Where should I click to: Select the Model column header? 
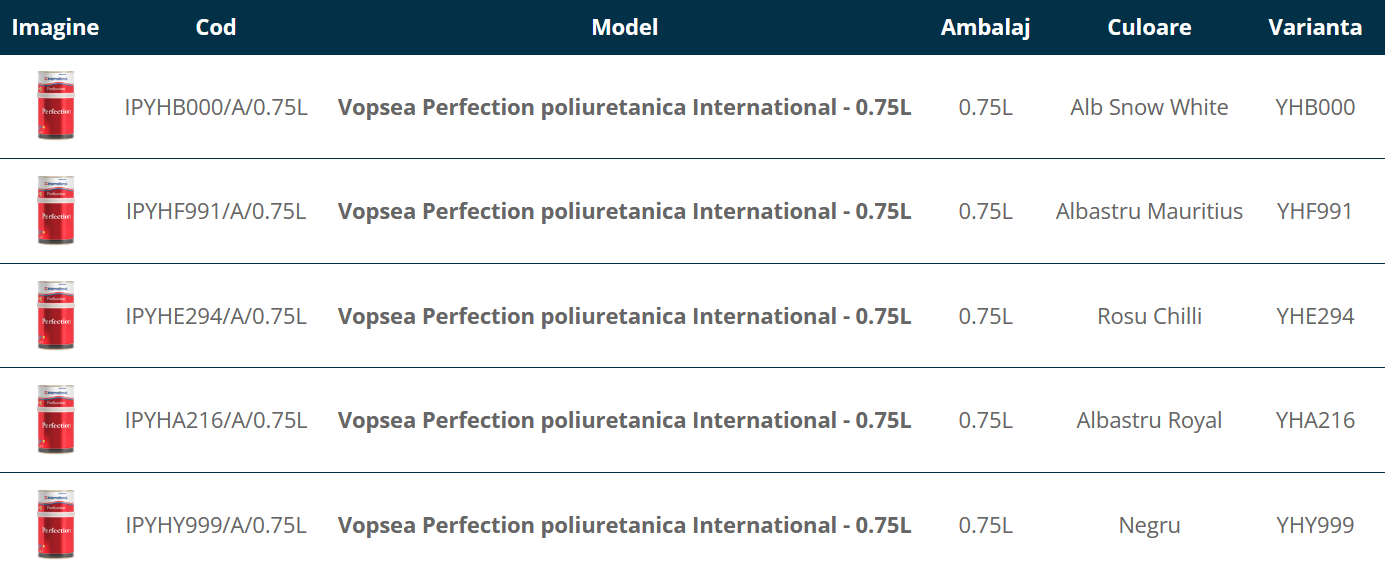624,27
